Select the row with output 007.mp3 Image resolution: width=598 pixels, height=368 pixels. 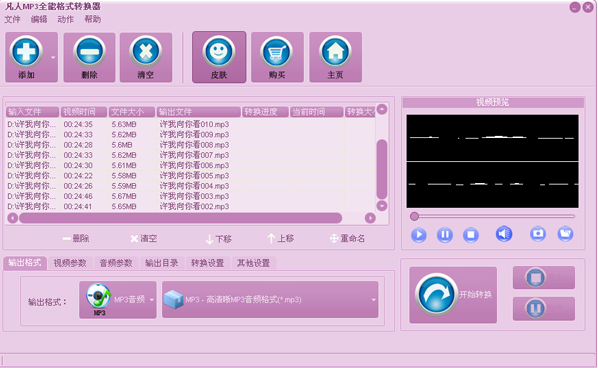[191, 155]
